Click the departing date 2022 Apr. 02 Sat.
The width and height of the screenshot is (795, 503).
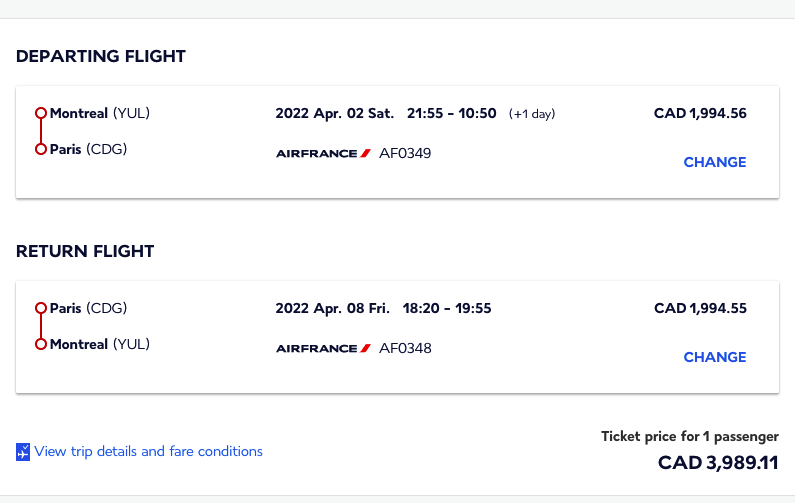(335, 114)
